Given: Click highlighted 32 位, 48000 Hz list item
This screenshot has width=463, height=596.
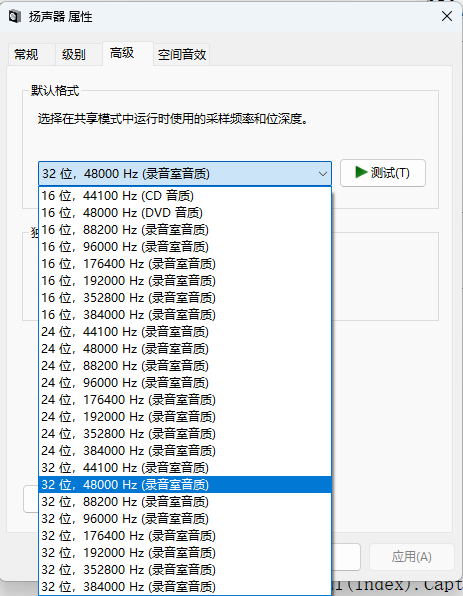Looking at the screenshot, I should tap(185, 485).
